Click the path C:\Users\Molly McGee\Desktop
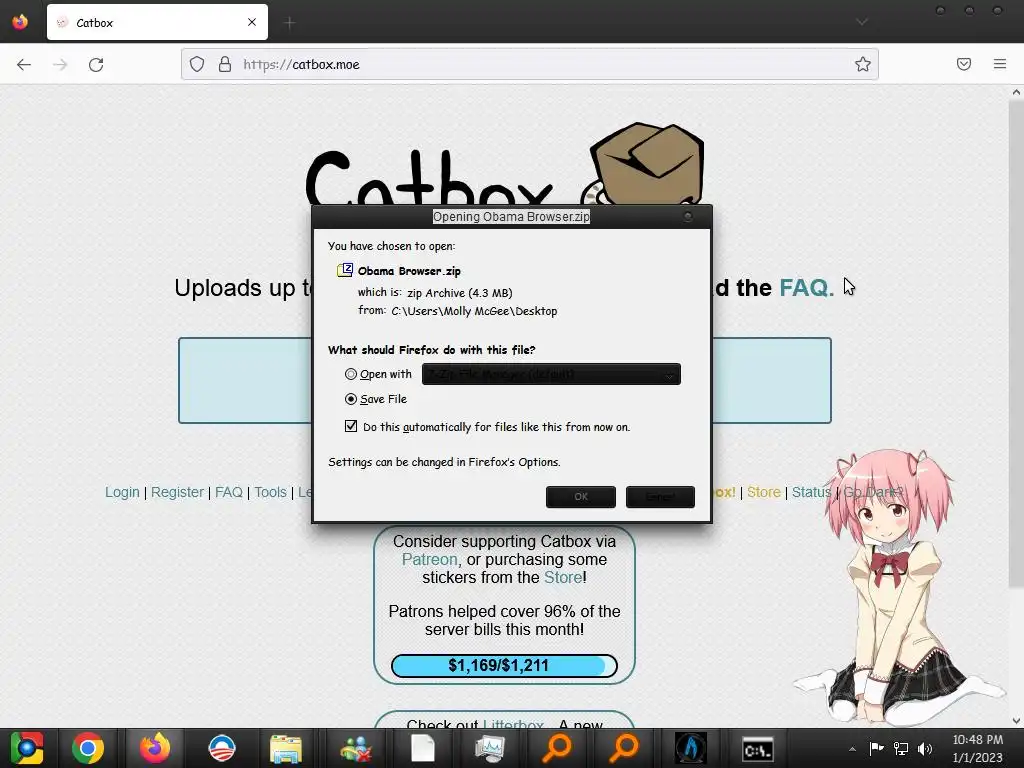Viewport: 1024px width, 768px height. coord(474,311)
